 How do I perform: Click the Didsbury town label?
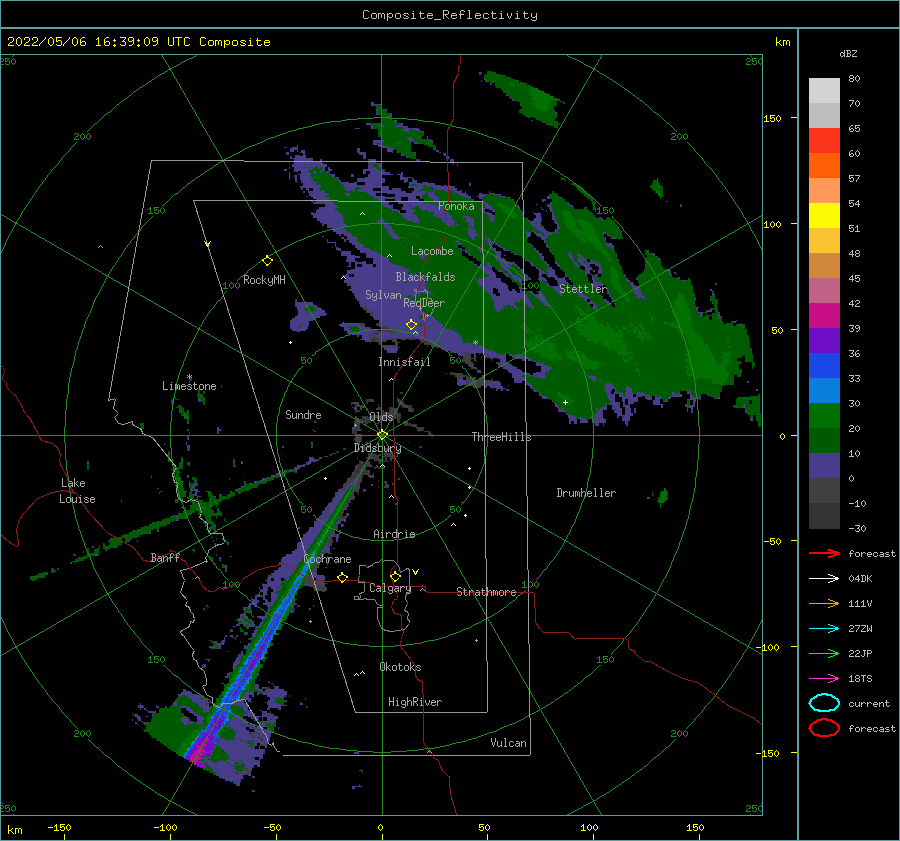pyautogui.click(x=377, y=448)
